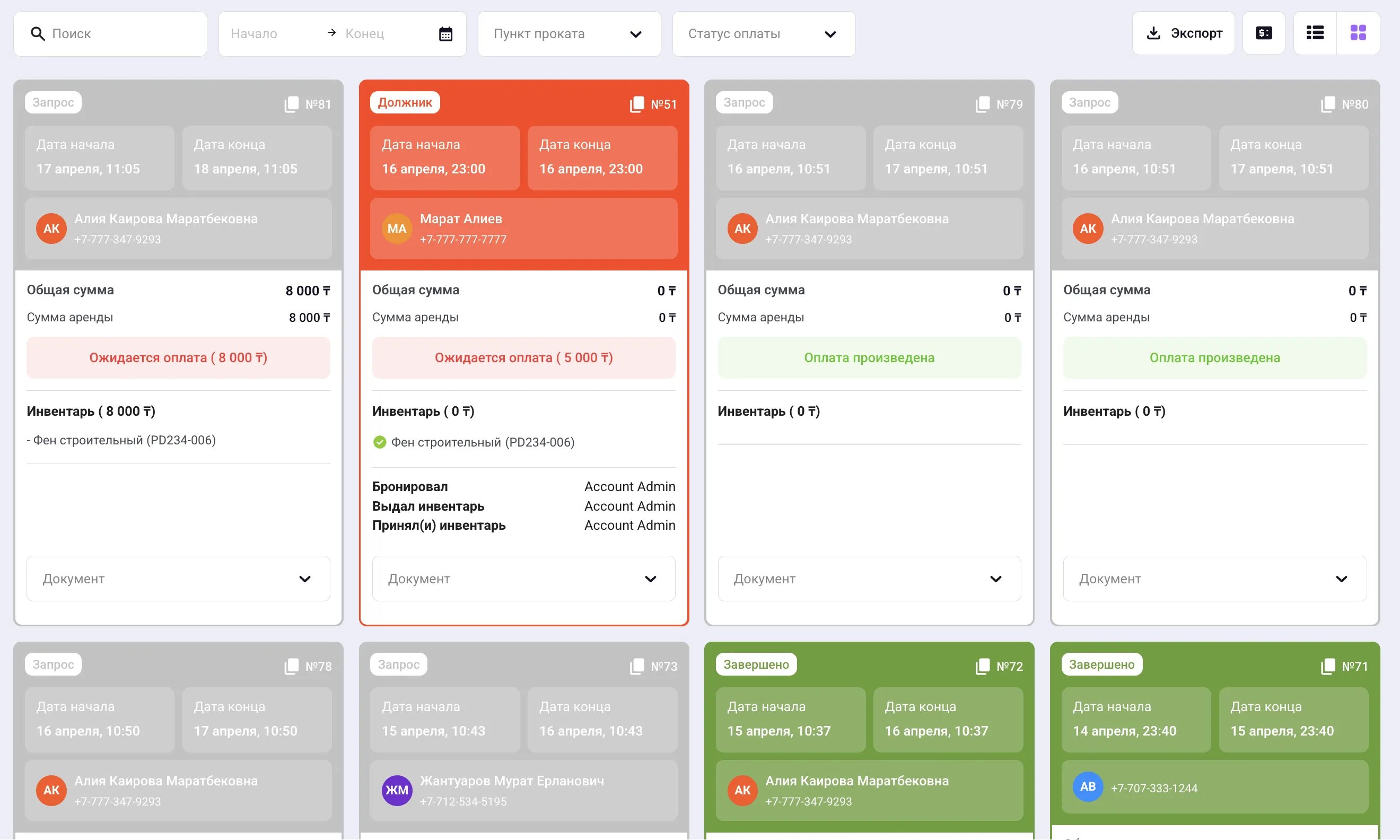The width and height of the screenshot is (1400, 840).
Task: Click the ЖМ avatar on order №73
Action: point(397,790)
